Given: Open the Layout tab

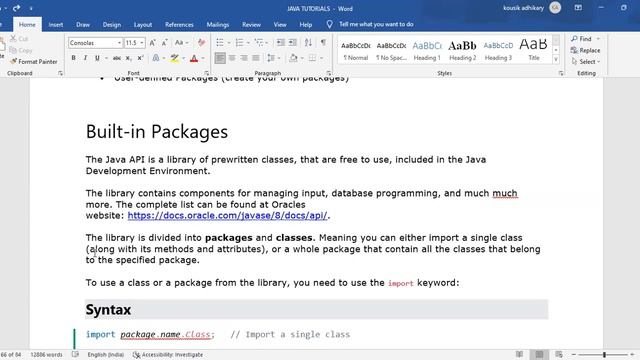Looking at the screenshot, I should tap(143, 24).
